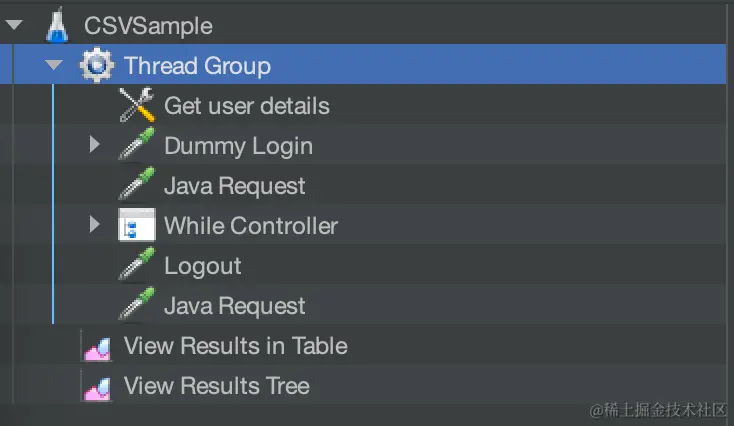Open the View Results in Table listener

pos(235,346)
